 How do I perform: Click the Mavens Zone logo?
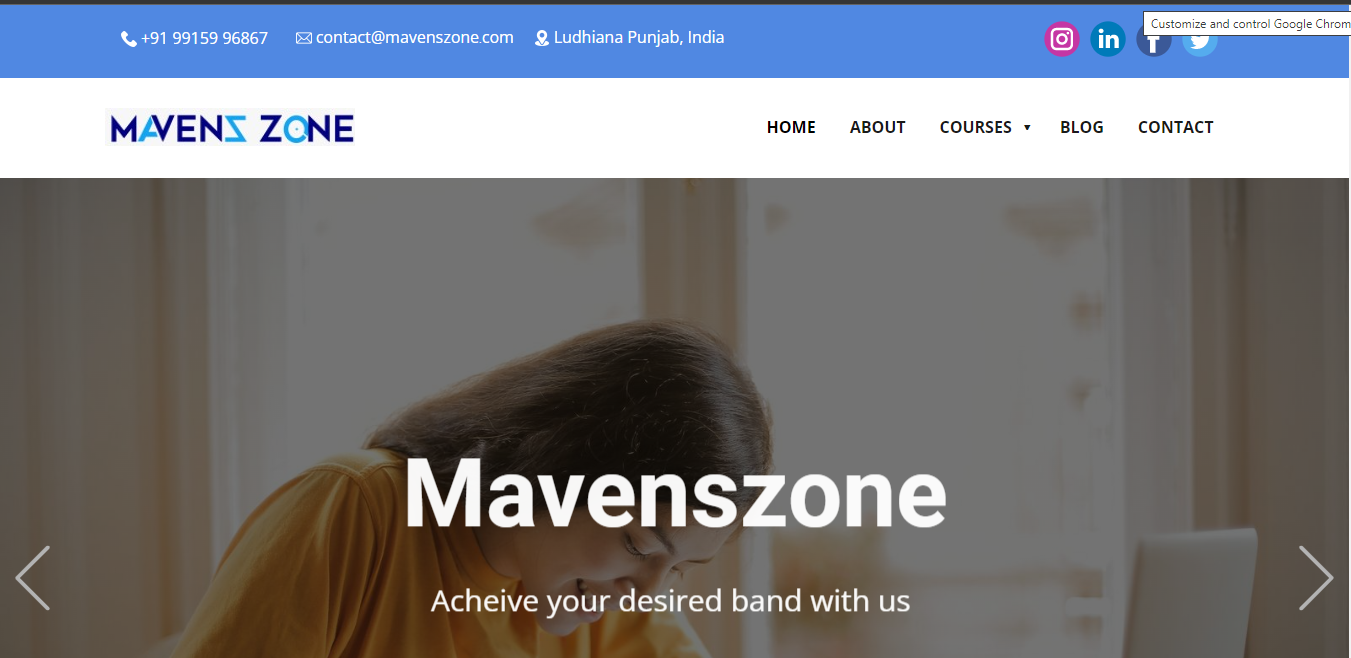(x=230, y=127)
